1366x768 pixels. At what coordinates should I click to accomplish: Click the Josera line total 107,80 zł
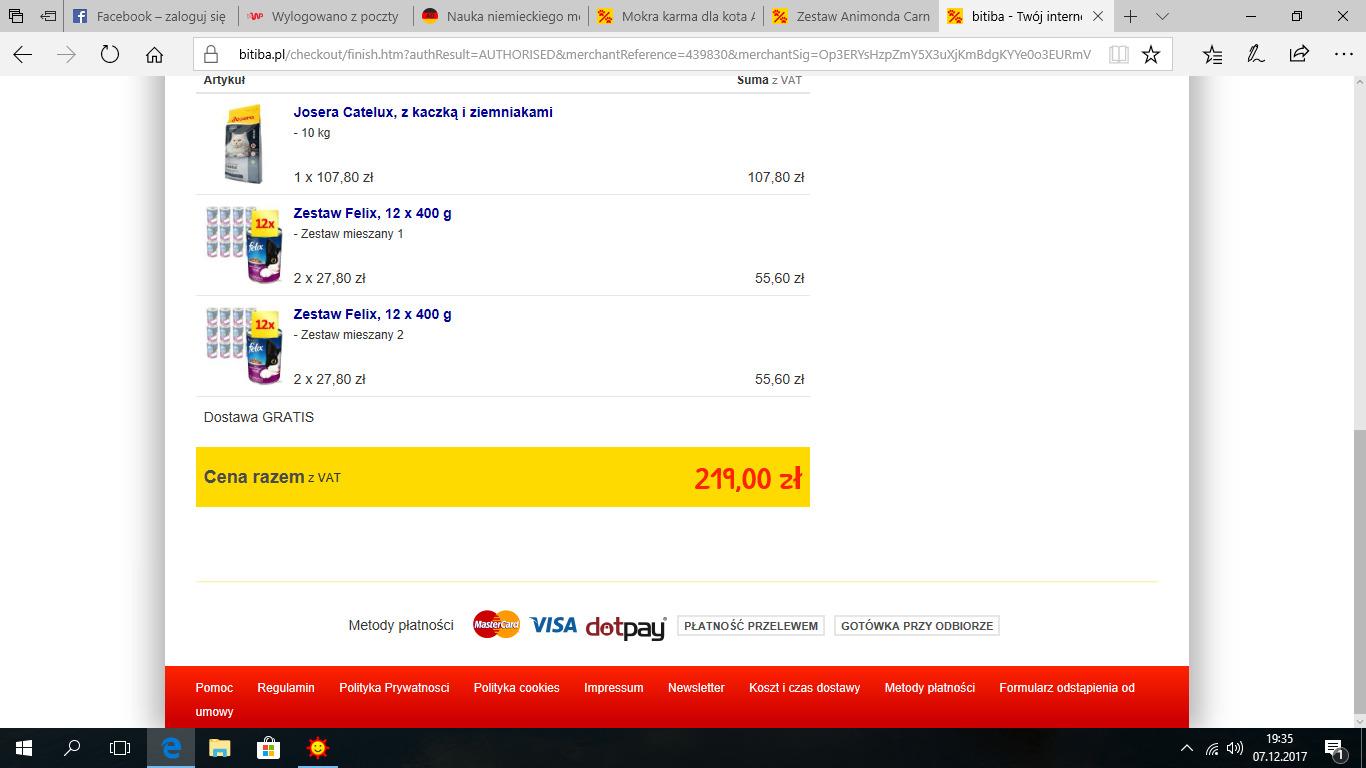pyautogui.click(x=776, y=177)
